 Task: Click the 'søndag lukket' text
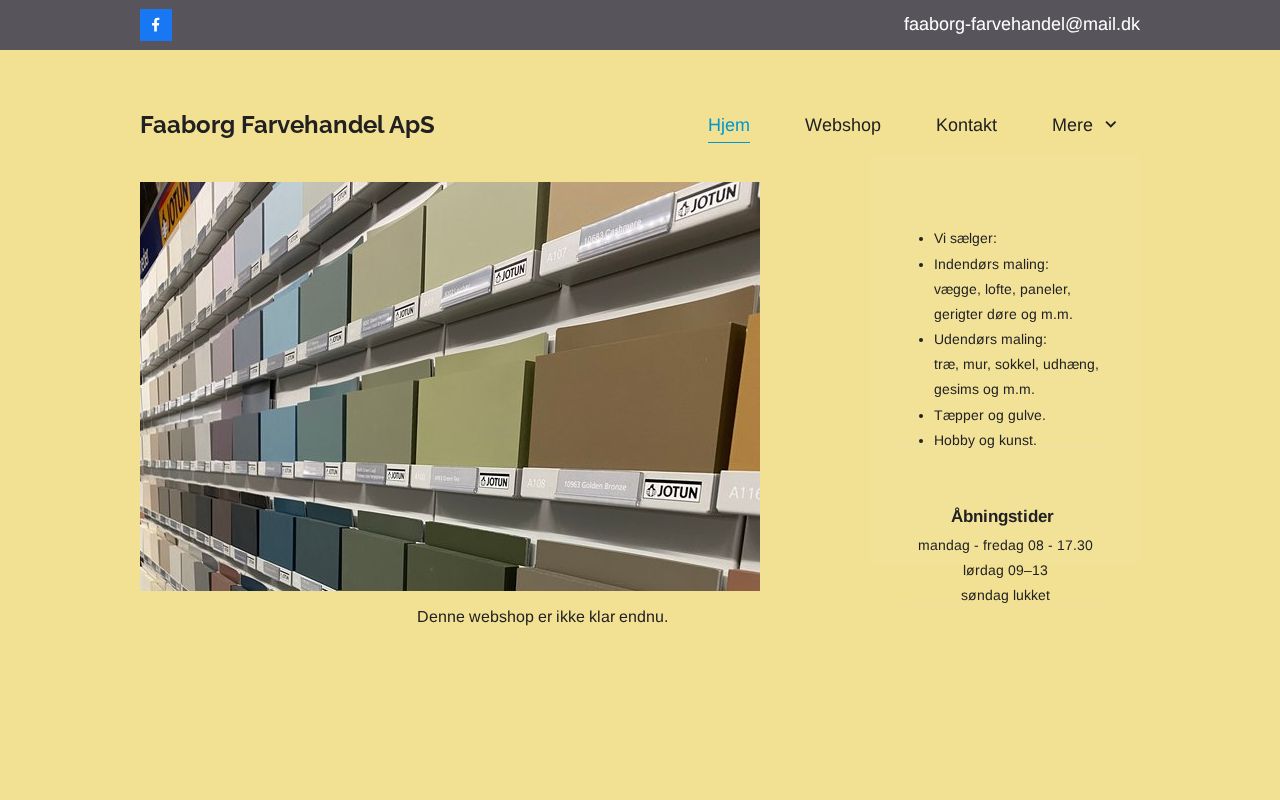(x=1005, y=595)
